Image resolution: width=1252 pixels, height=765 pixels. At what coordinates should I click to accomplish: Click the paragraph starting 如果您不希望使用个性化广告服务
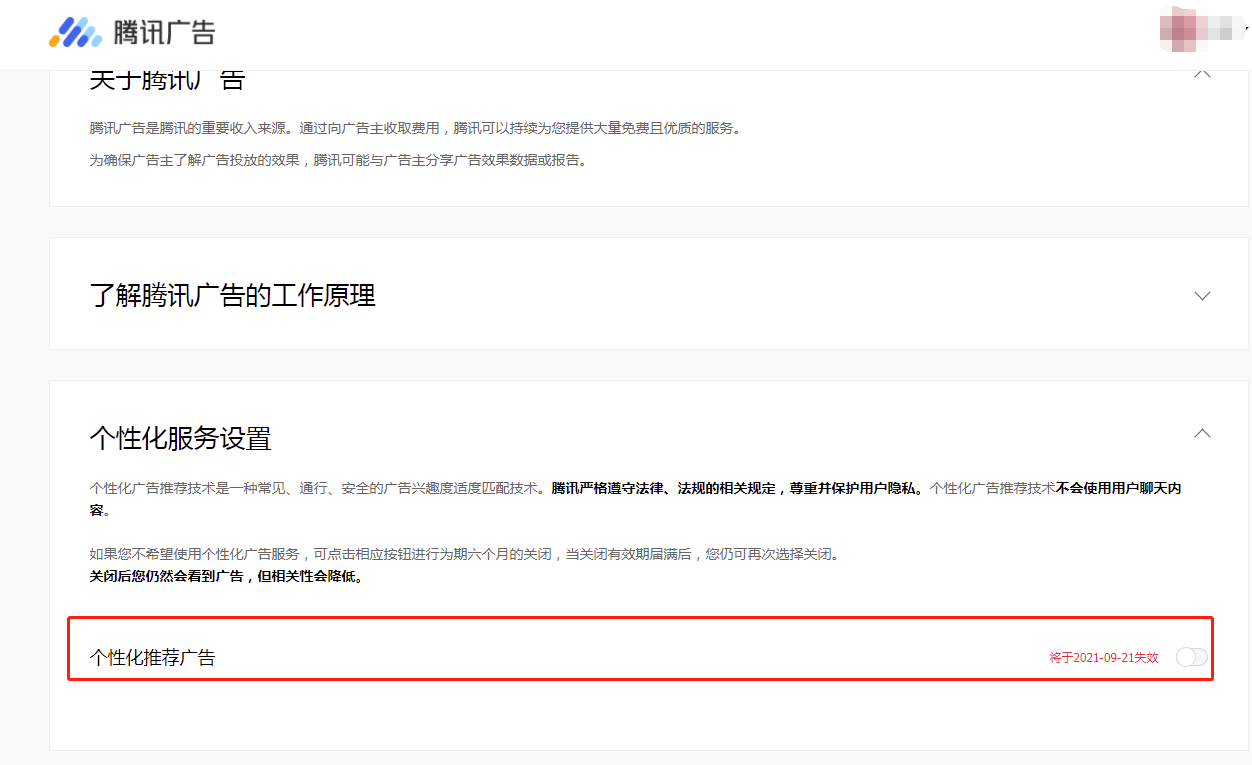pyautogui.click(x=464, y=553)
